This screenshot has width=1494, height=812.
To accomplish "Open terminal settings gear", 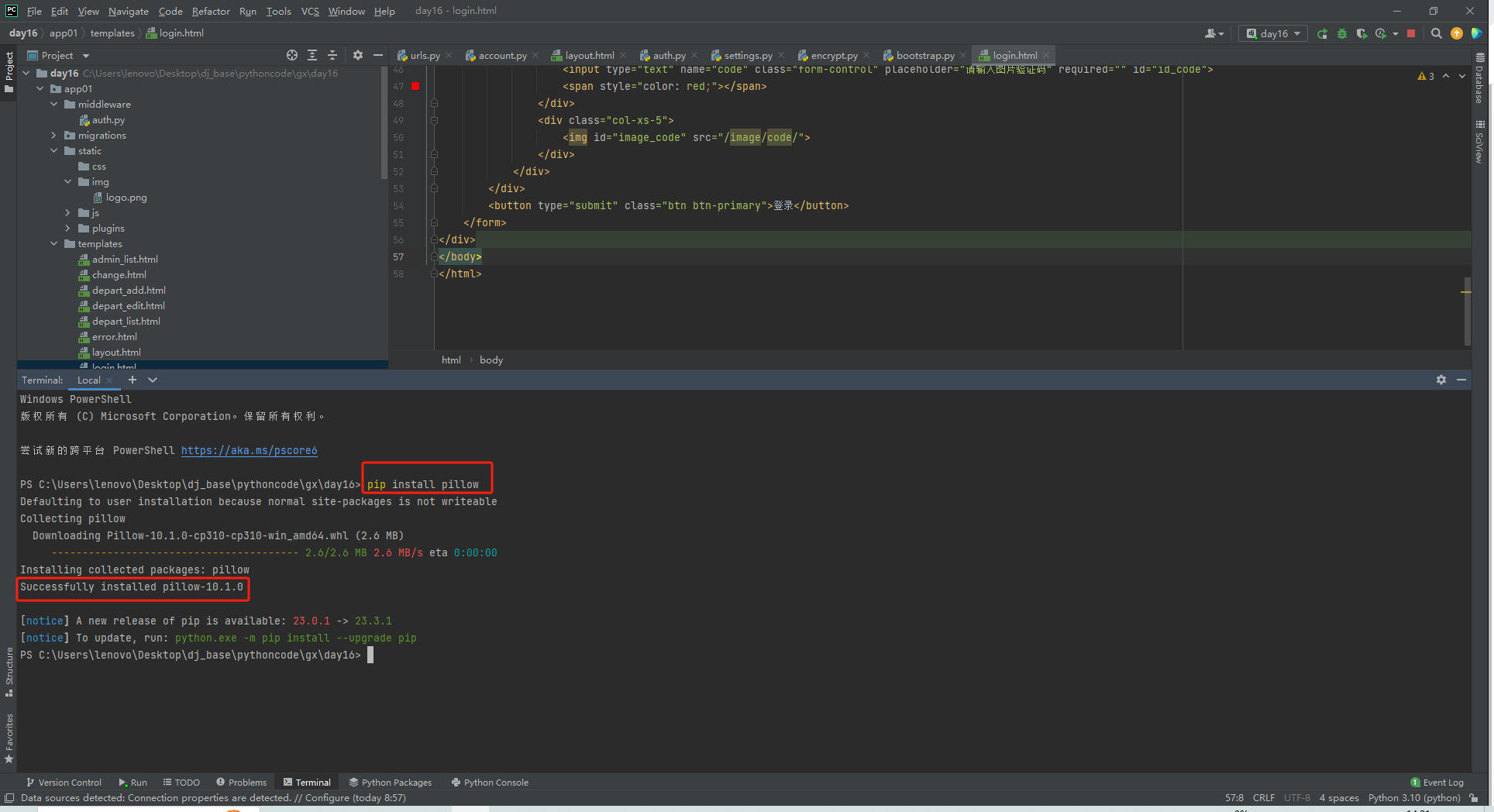I will pyautogui.click(x=1441, y=380).
